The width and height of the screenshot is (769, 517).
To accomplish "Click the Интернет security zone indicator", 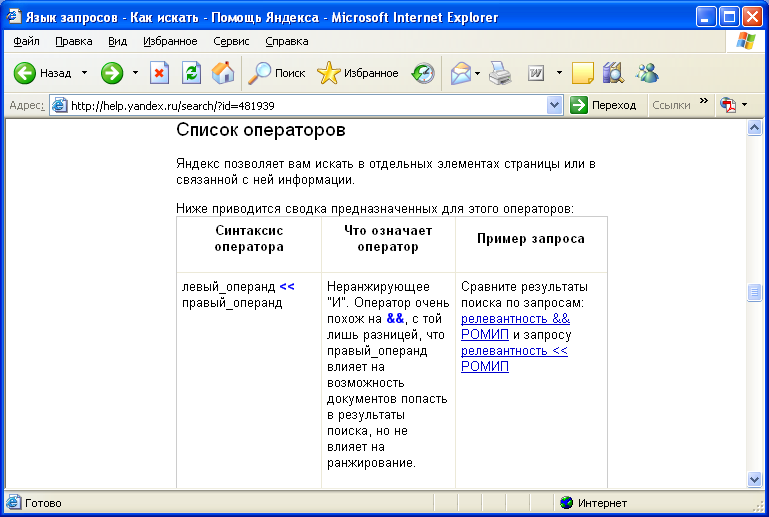I will [x=593, y=503].
